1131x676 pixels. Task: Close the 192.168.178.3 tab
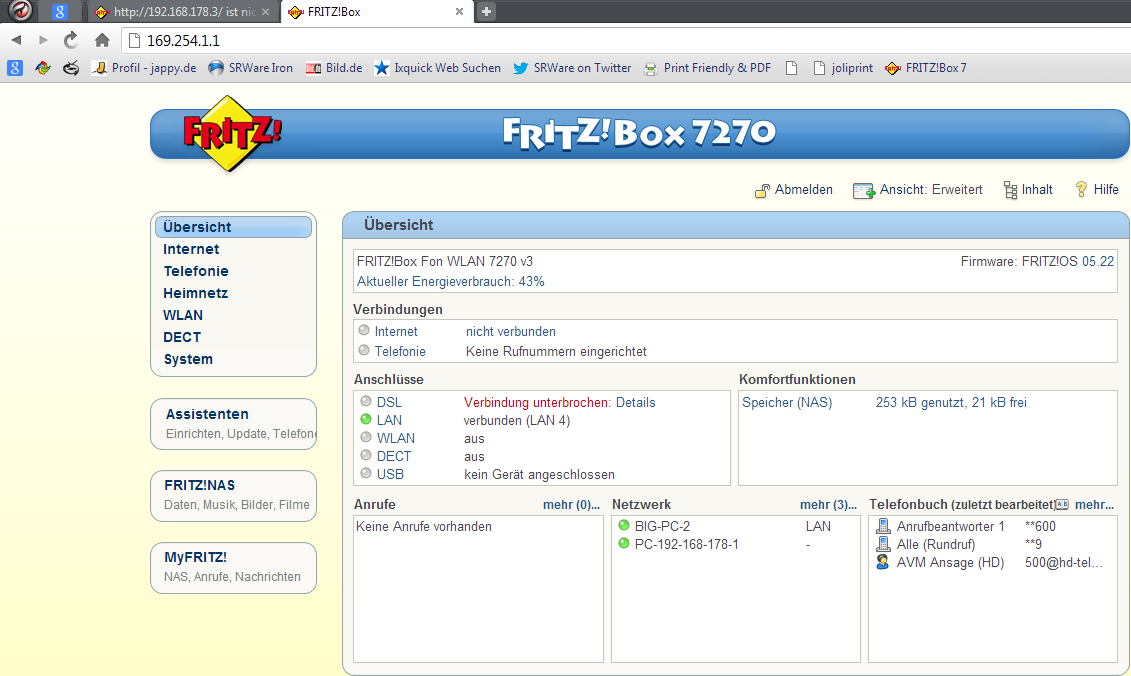point(265,12)
